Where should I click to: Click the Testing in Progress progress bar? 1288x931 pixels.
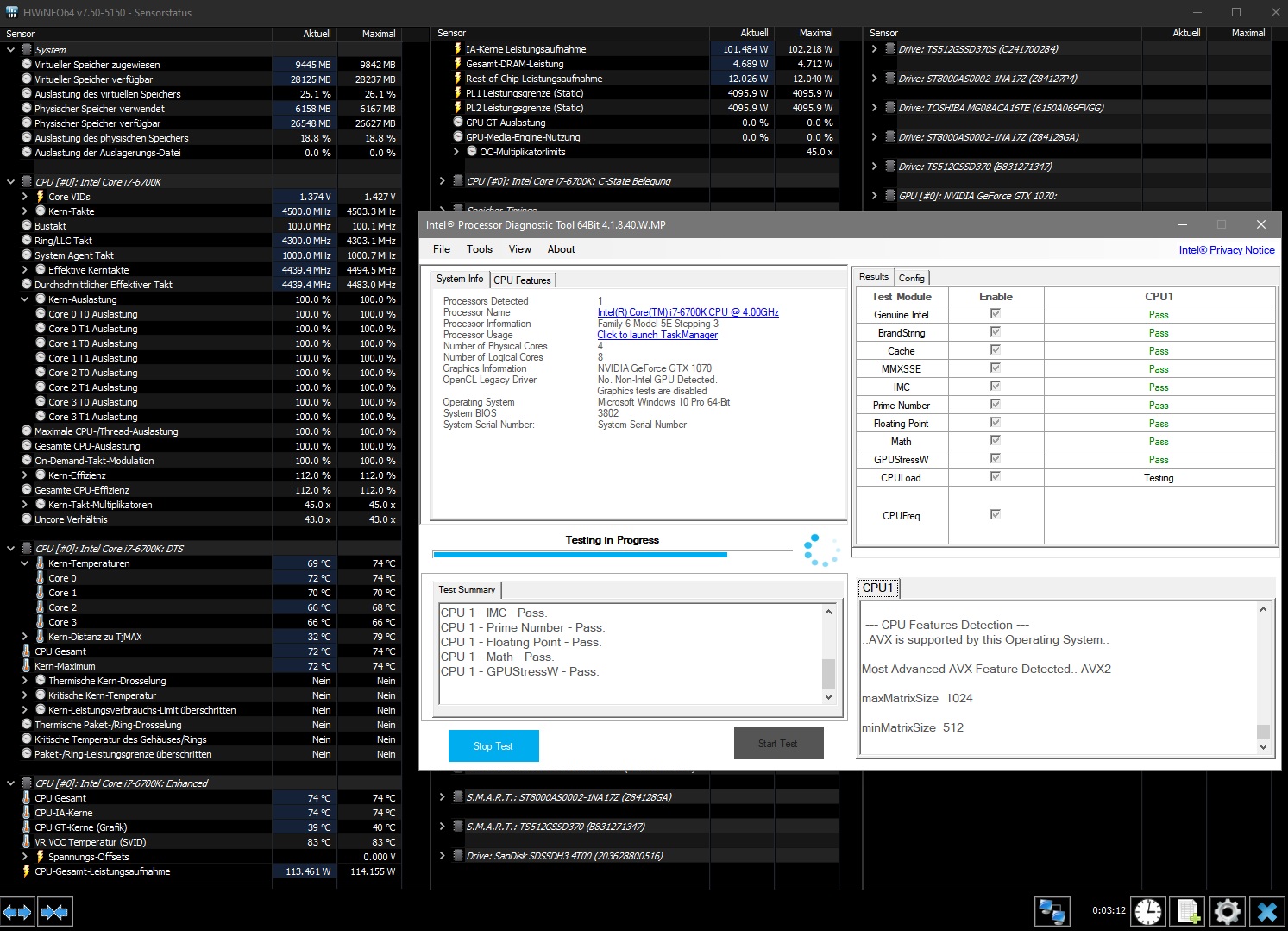click(x=613, y=555)
